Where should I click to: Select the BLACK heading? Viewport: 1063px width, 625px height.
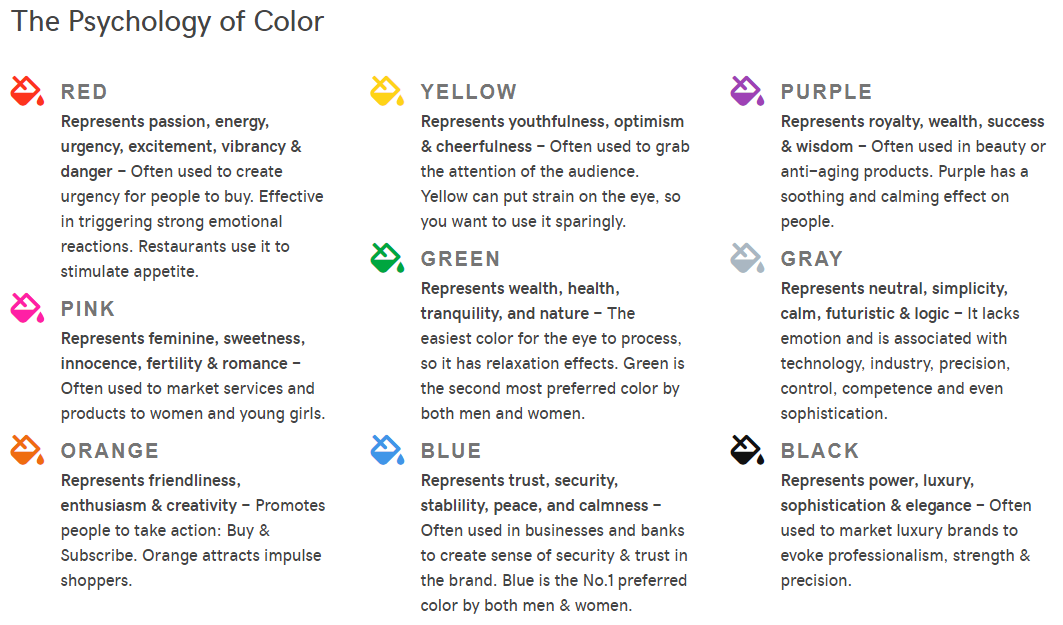coord(820,451)
